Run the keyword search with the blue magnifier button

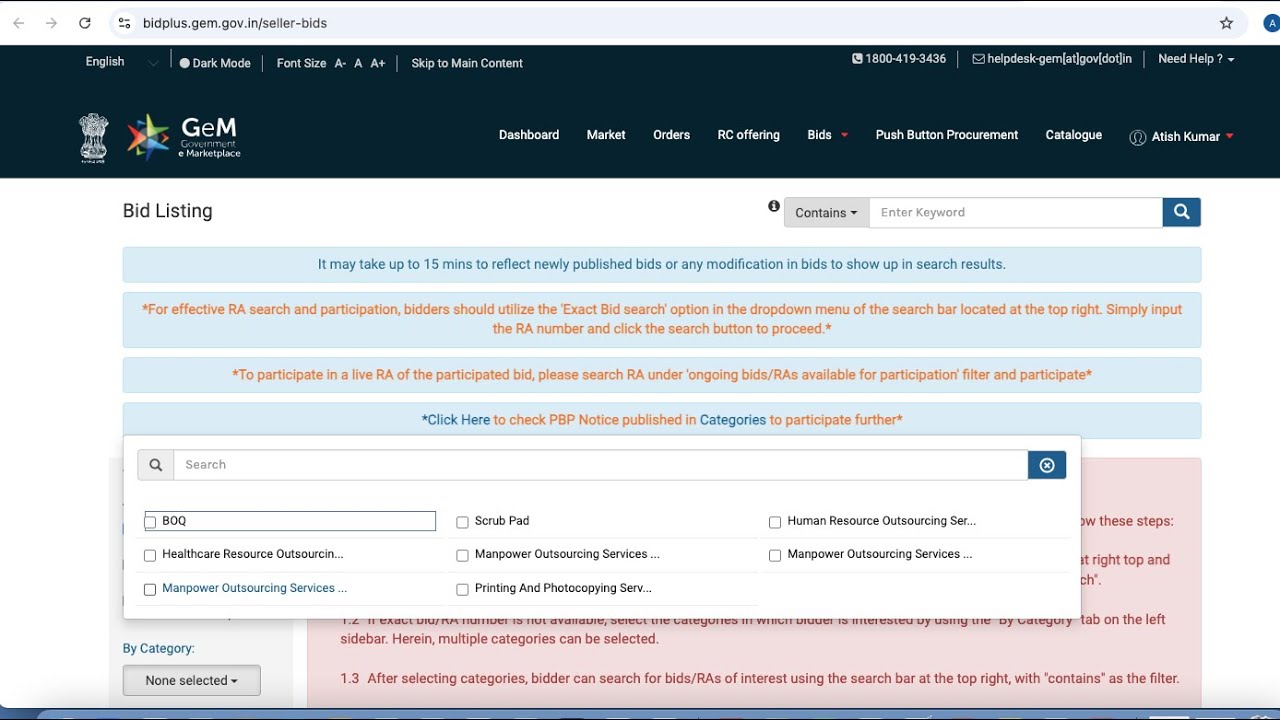point(1181,212)
